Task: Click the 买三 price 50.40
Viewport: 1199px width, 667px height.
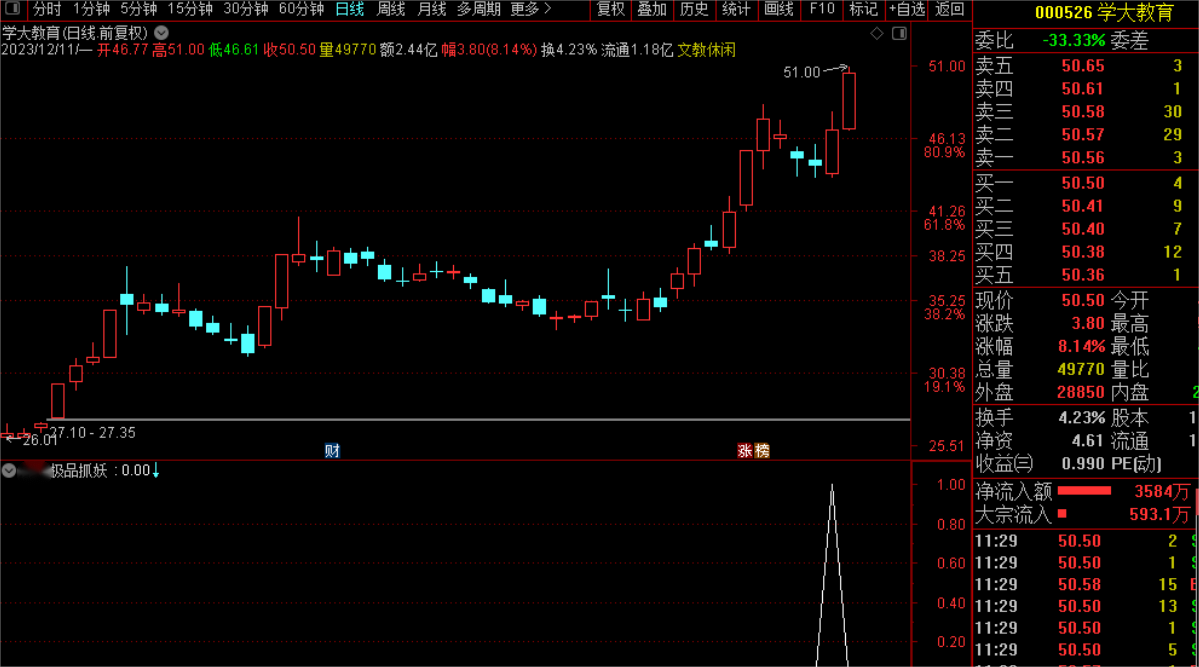Action: pos(1083,229)
